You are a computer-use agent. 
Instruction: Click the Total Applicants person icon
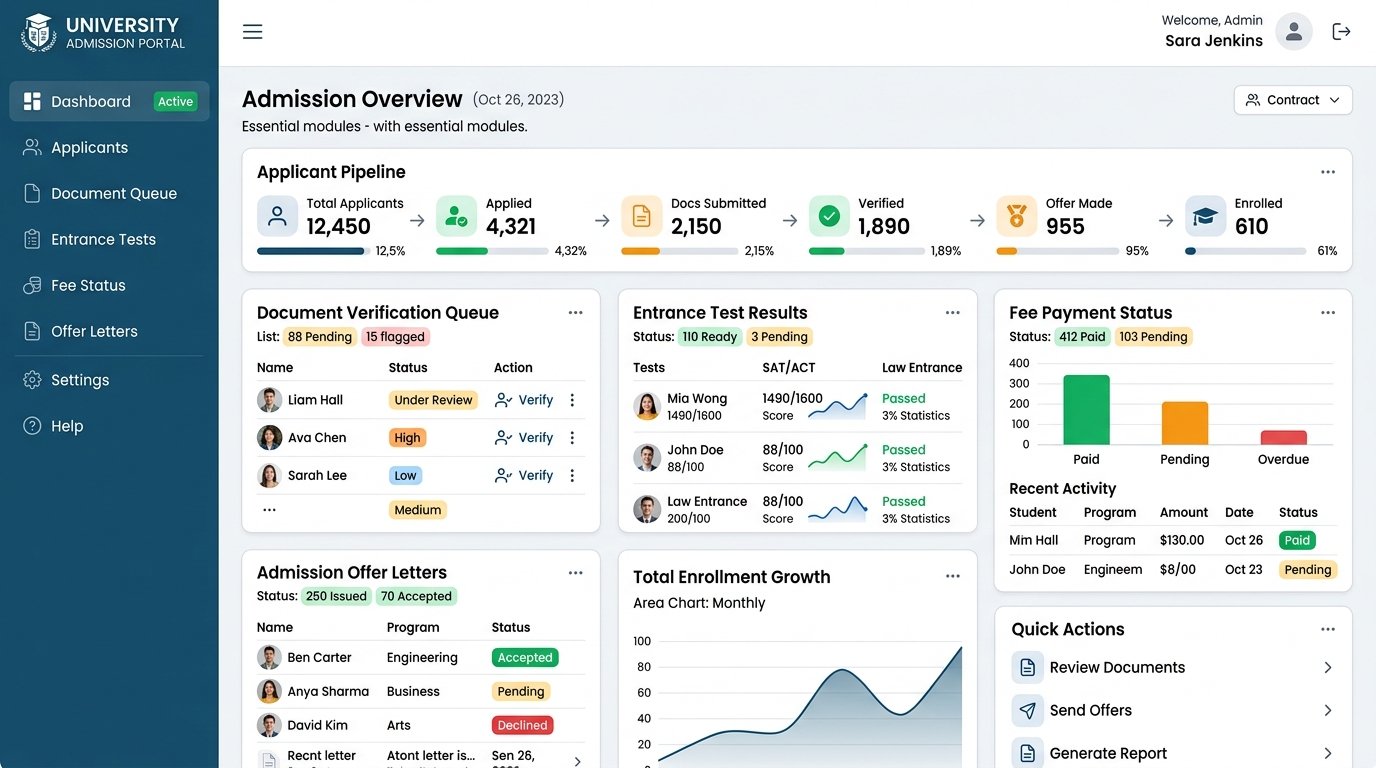[x=277, y=216]
